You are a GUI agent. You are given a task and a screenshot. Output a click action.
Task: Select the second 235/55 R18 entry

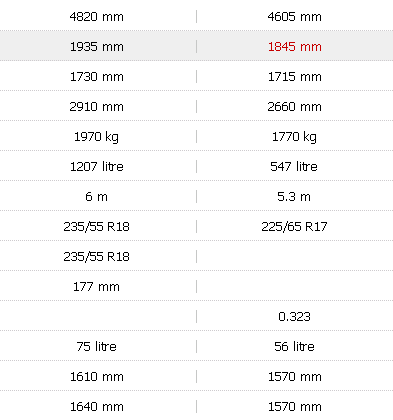pyautogui.click(x=96, y=257)
